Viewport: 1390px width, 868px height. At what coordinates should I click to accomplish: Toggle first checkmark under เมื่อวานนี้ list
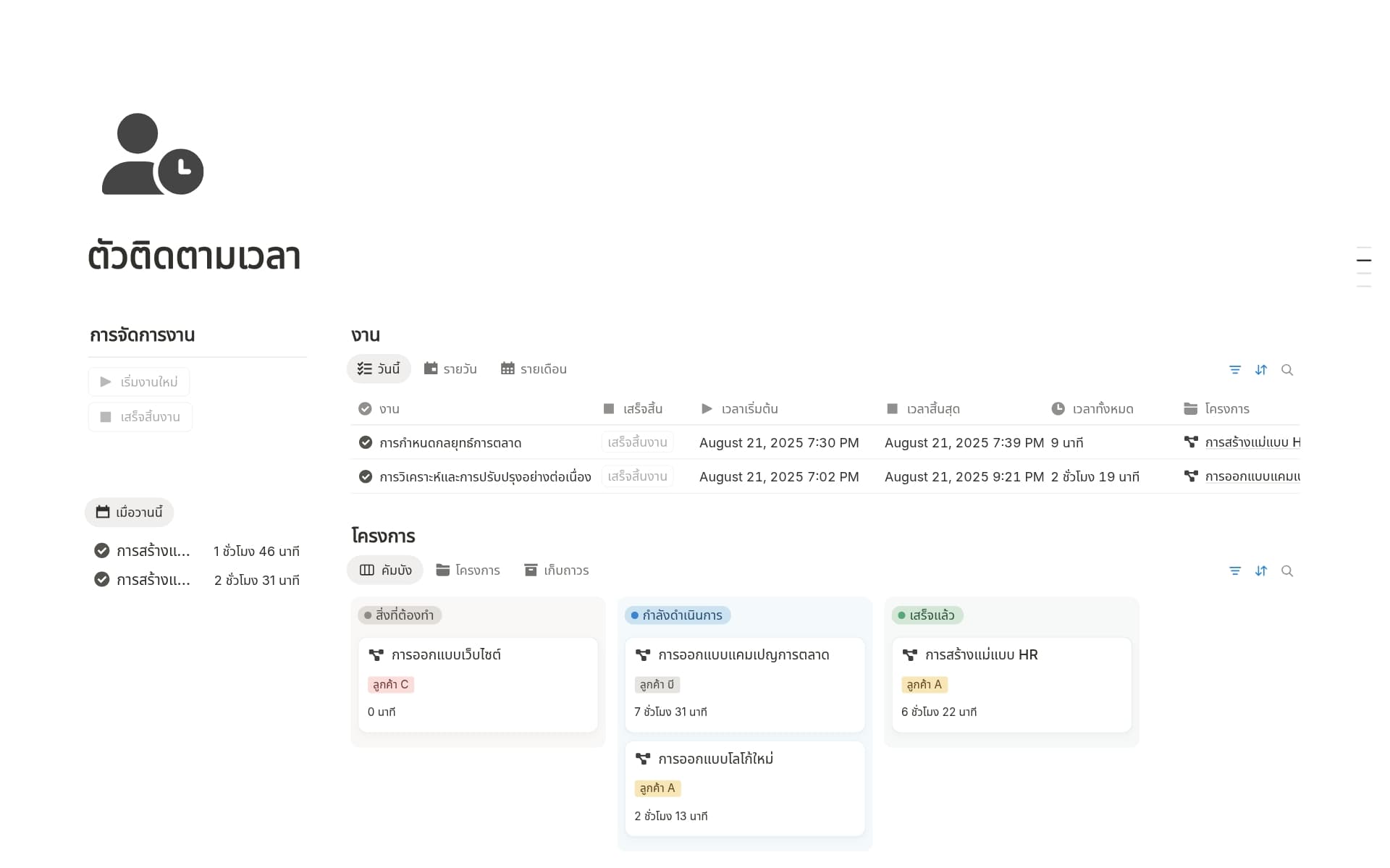102,551
